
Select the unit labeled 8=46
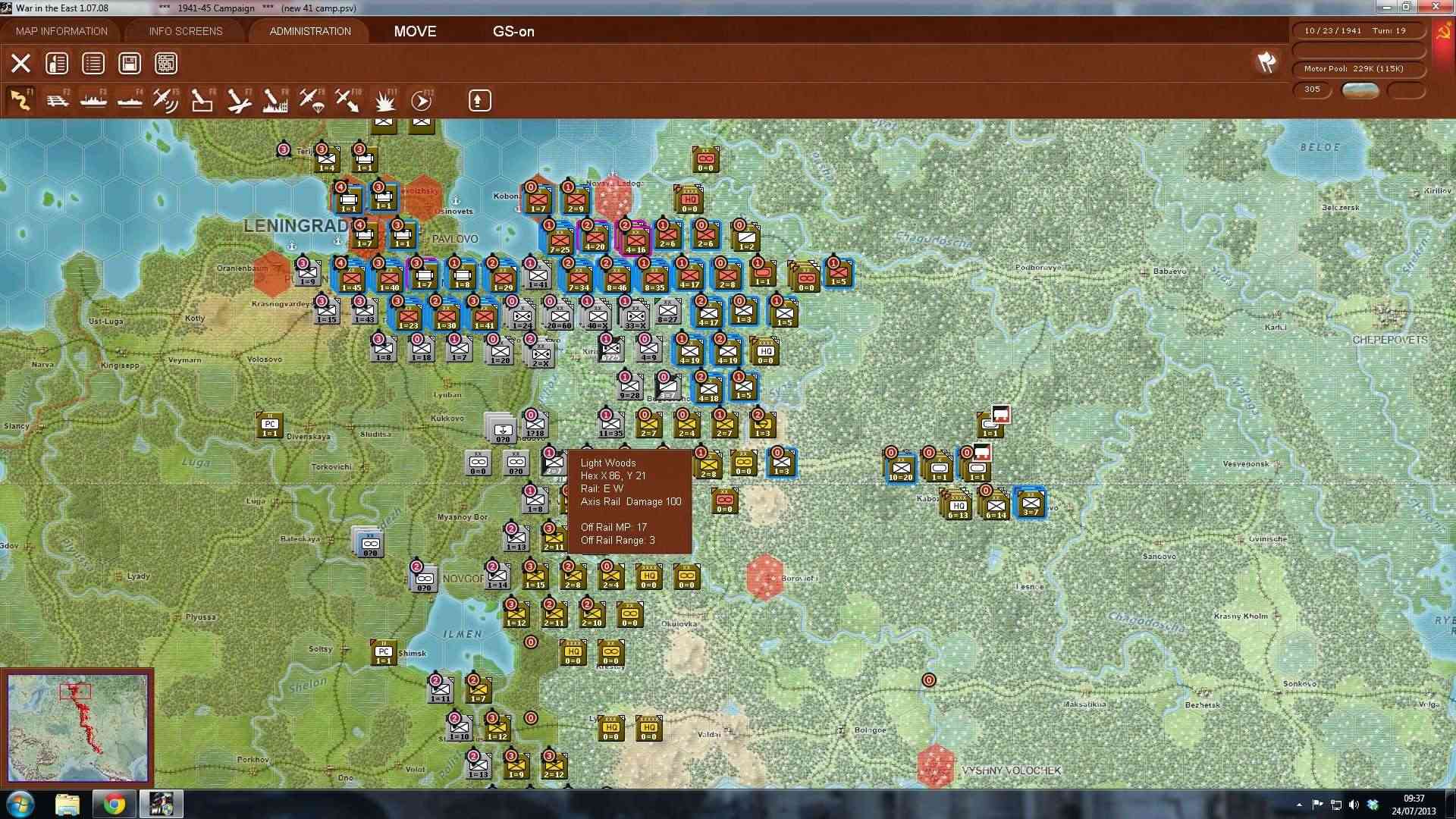coord(617,278)
